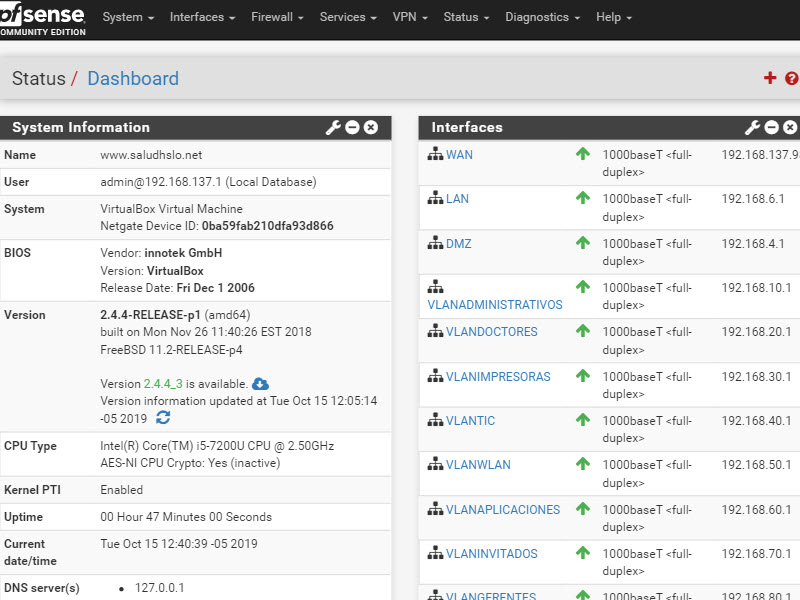Click the DNS server entry 127.0.0.1
This screenshot has width=800, height=600.
[159, 587]
